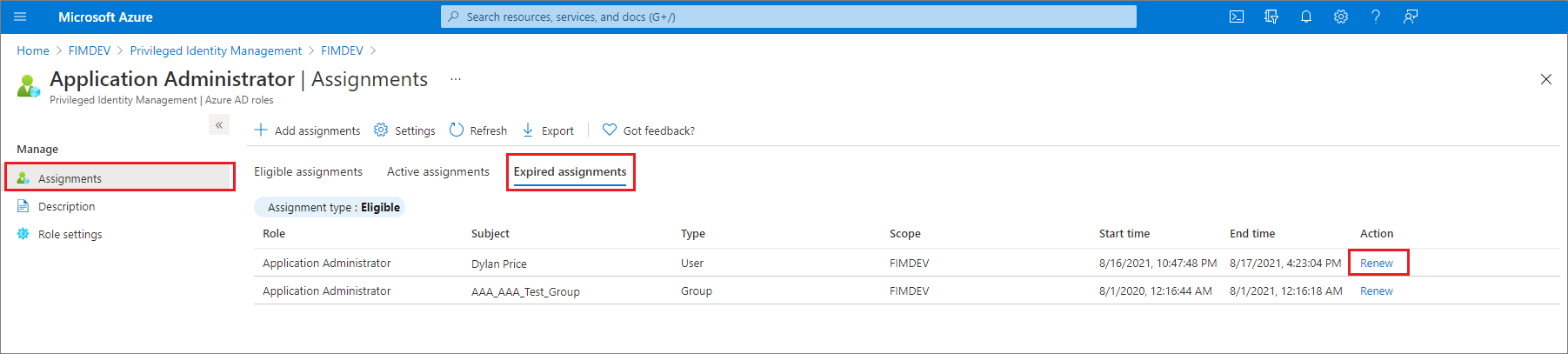Click the Description document icon in sidebar
Image resolution: width=1568 pixels, height=354 pixels.
[x=23, y=206]
